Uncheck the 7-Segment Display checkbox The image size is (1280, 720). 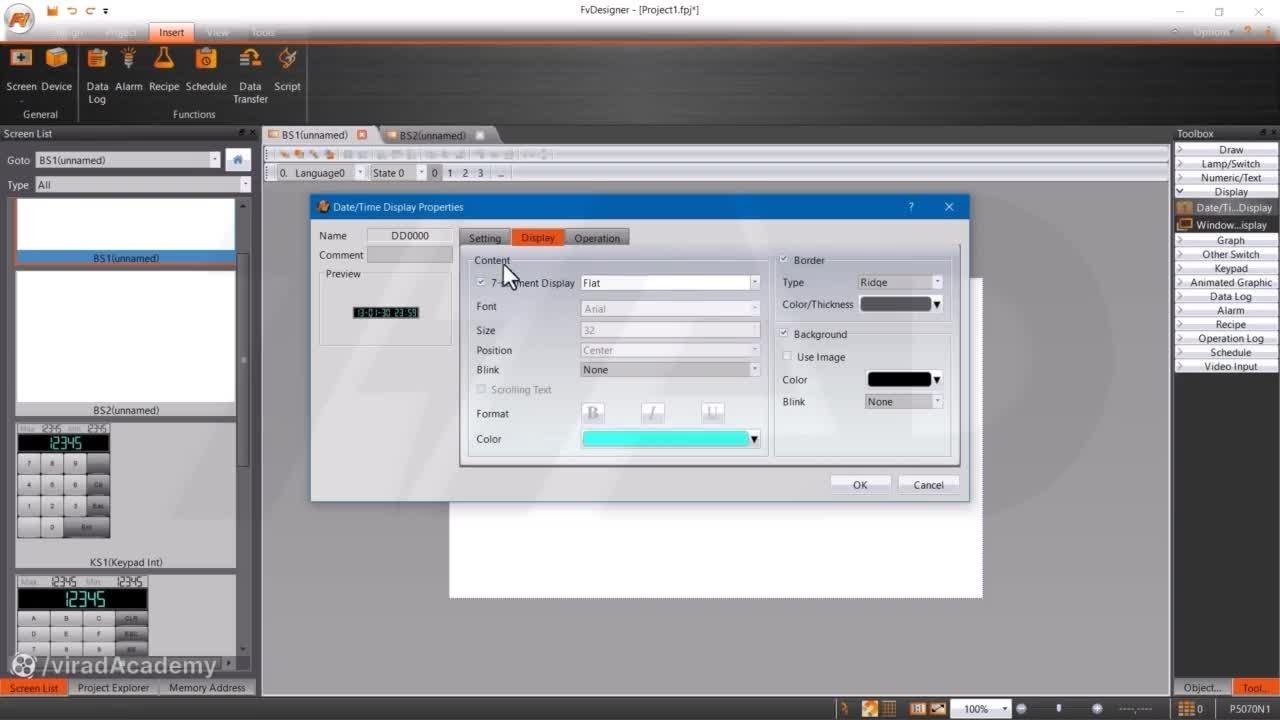481,283
